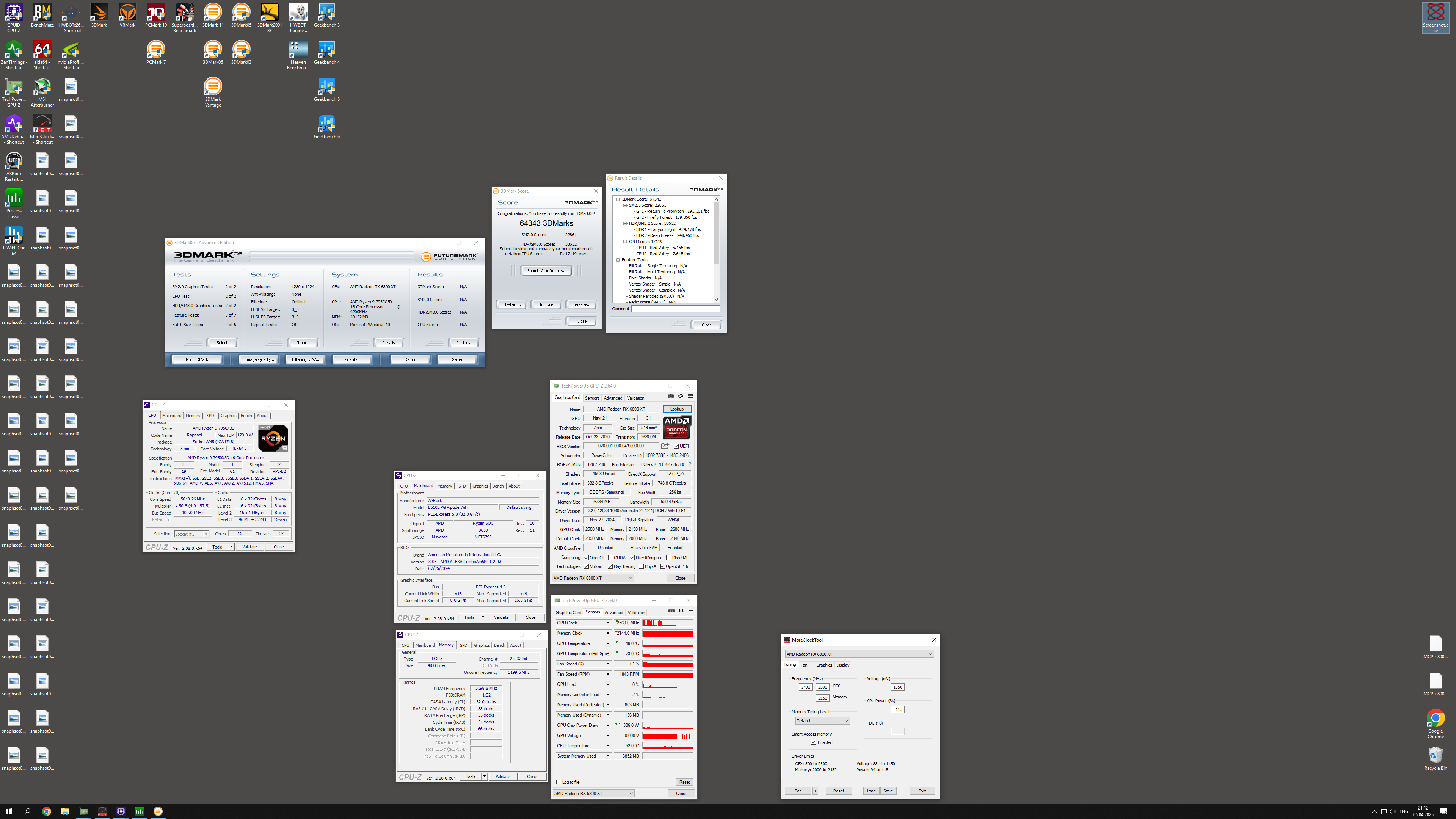Click Validate in CPU-Z processor window

(x=249, y=547)
